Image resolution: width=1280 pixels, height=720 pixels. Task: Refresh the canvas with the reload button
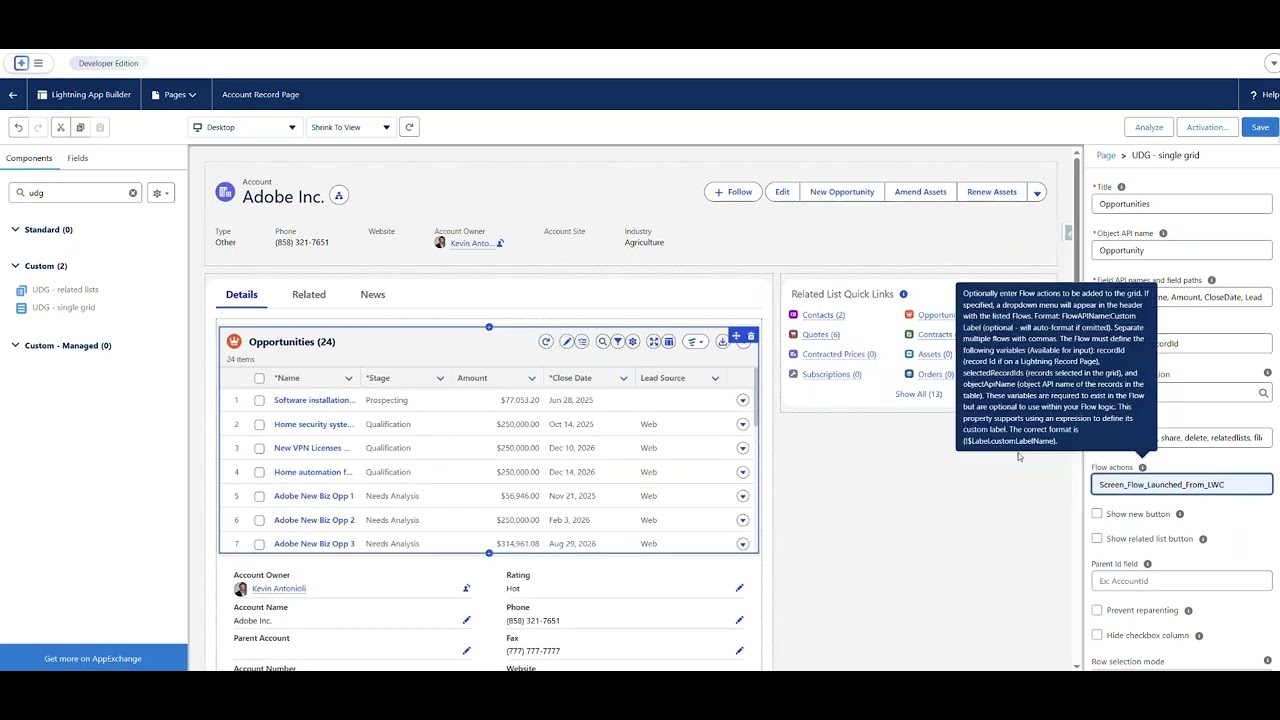pyautogui.click(x=408, y=127)
